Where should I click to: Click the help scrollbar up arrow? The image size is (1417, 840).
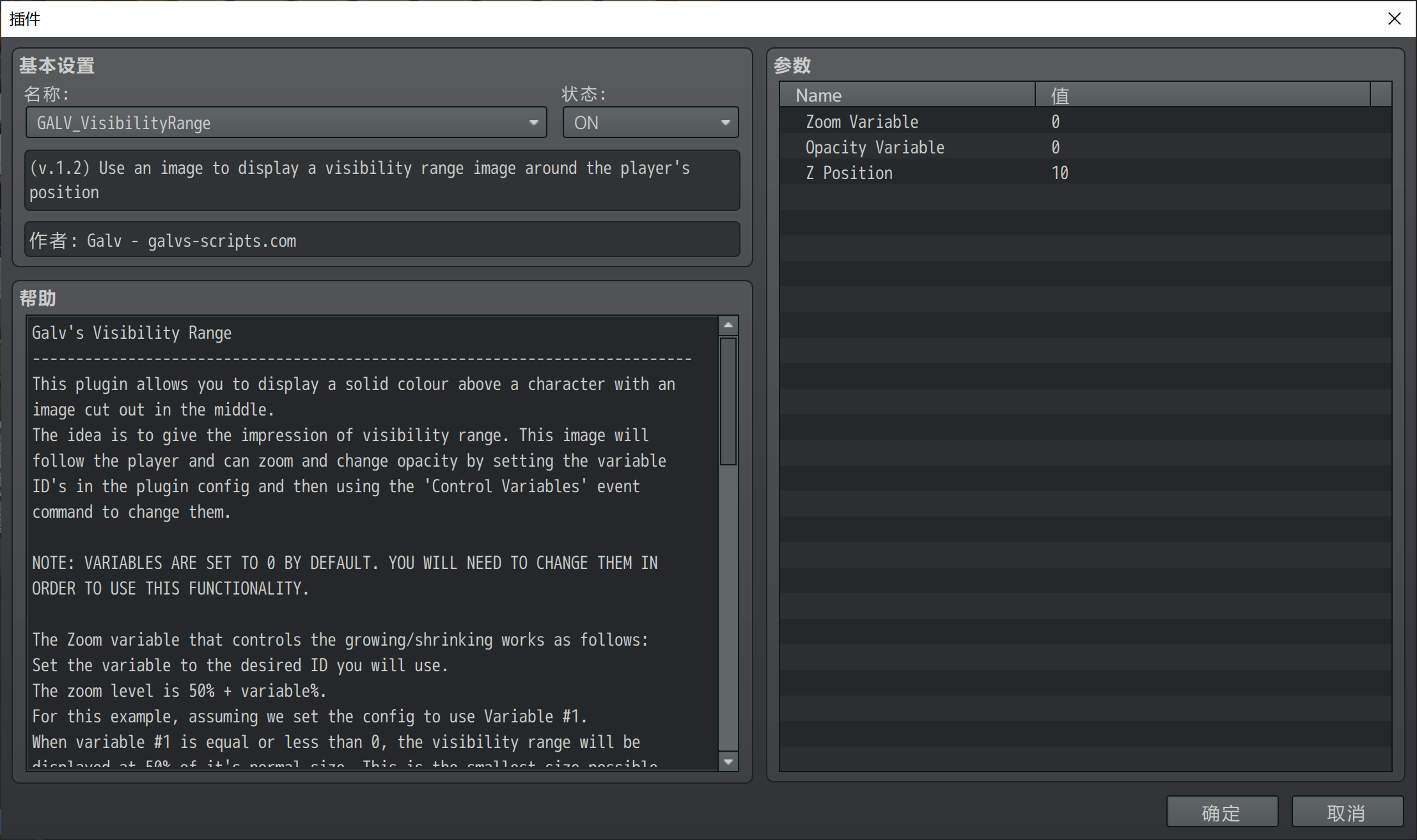tap(728, 325)
